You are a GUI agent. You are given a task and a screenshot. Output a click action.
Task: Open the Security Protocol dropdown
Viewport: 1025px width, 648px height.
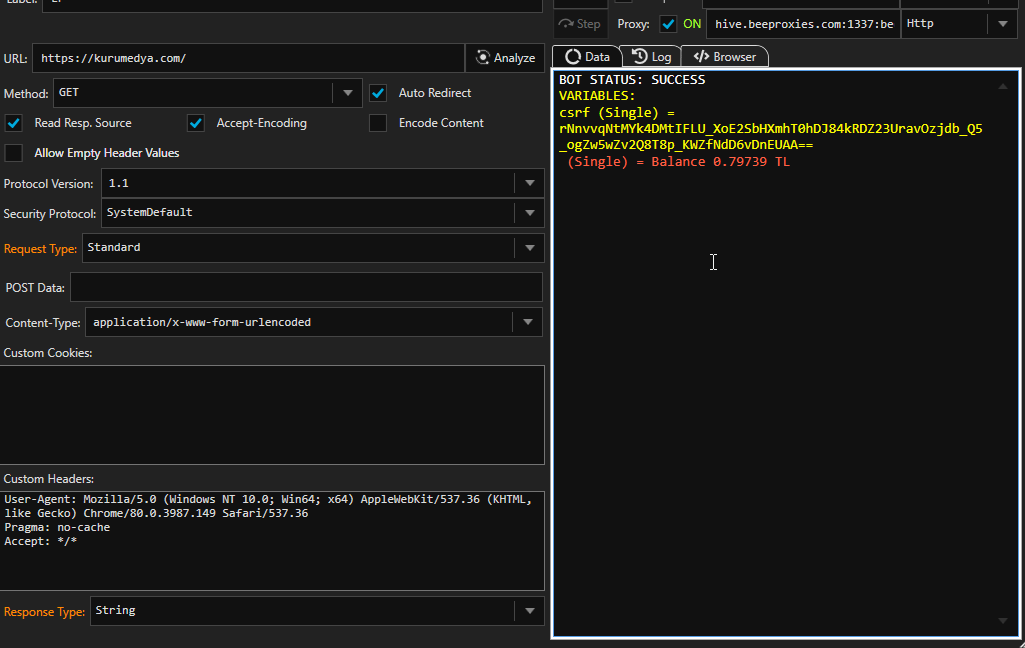click(x=528, y=213)
